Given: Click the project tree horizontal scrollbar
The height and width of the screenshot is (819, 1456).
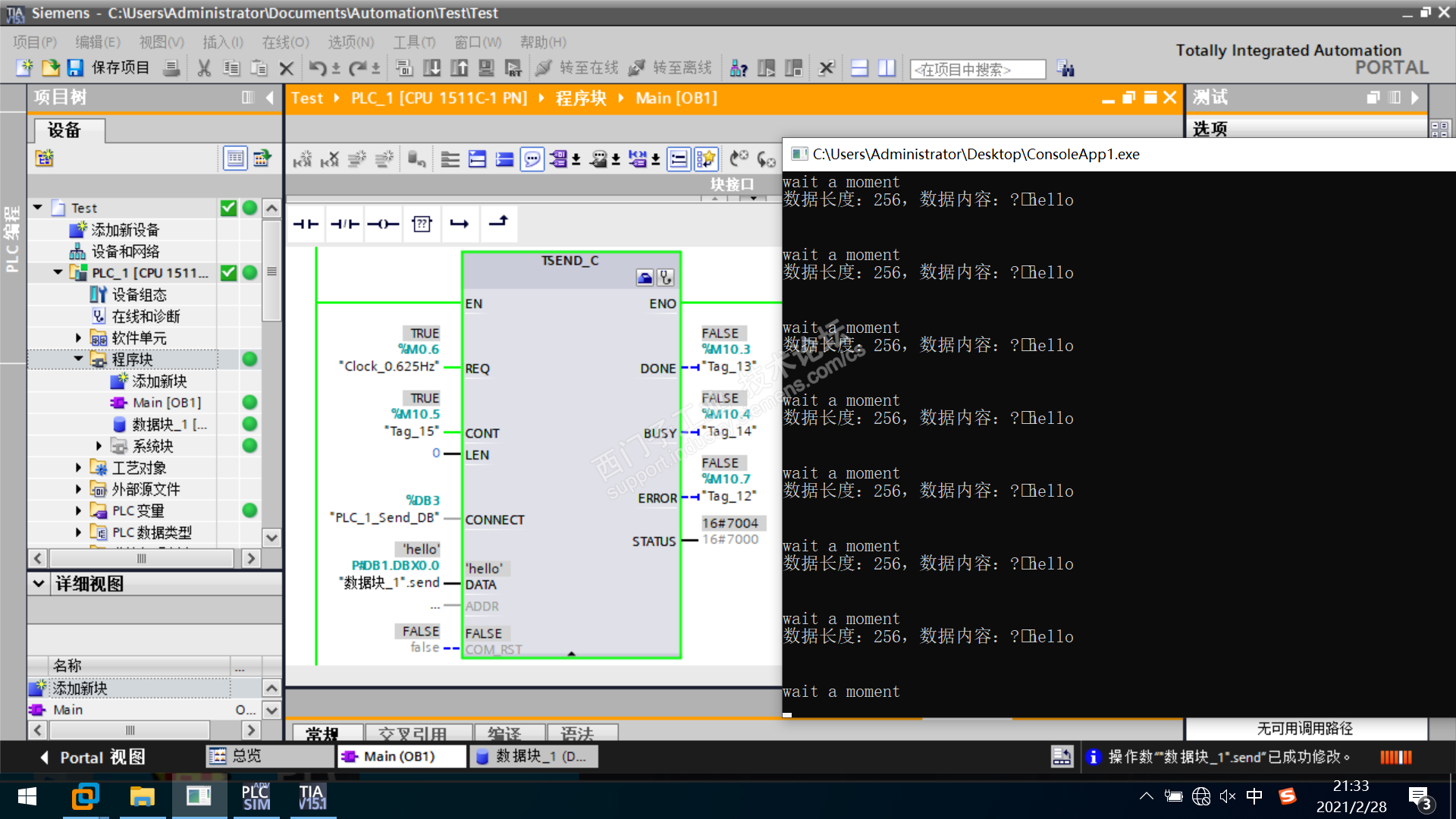Looking at the screenshot, I should point(141,559).
